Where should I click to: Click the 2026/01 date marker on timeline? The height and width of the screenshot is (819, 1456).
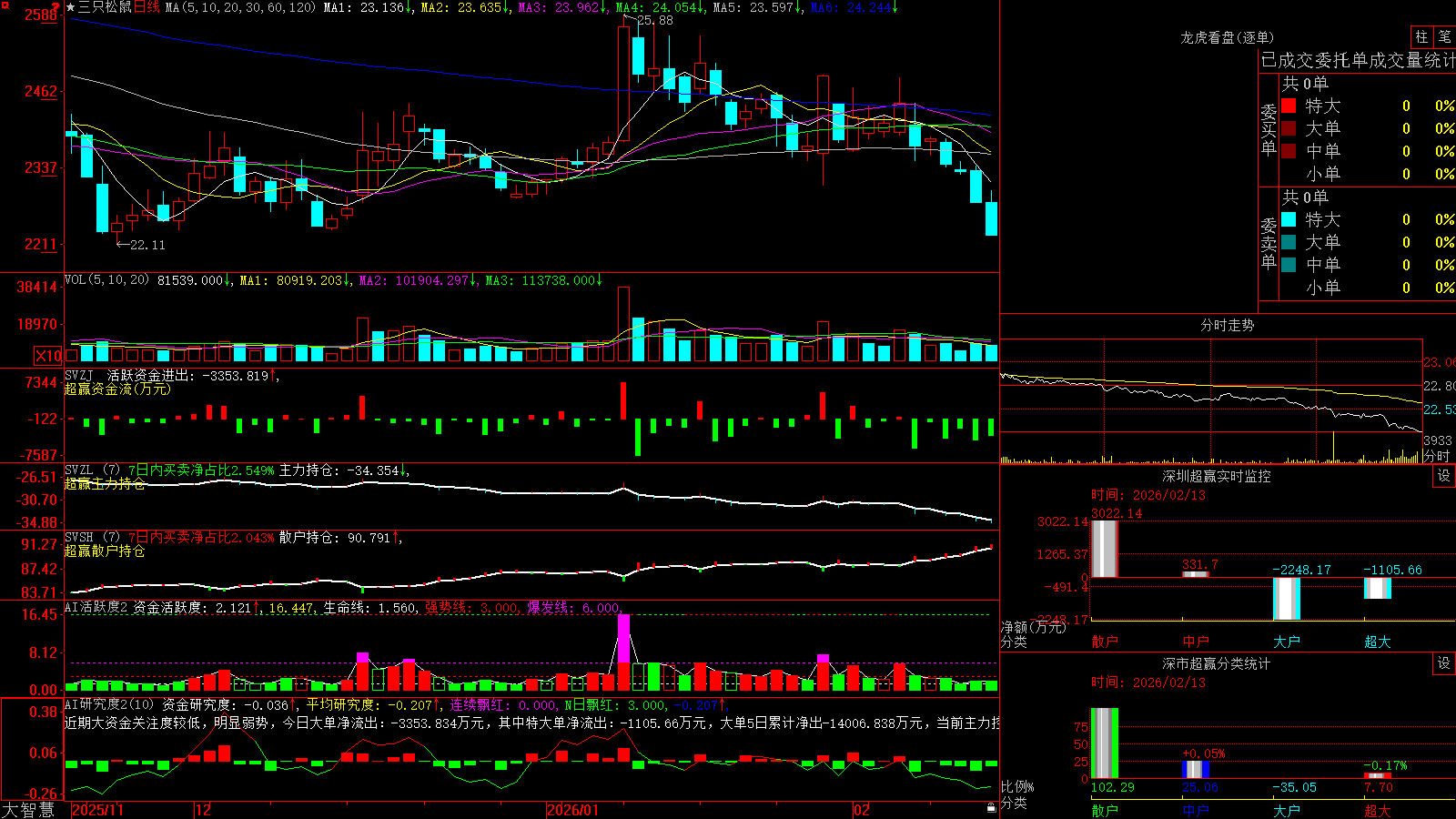573,810
